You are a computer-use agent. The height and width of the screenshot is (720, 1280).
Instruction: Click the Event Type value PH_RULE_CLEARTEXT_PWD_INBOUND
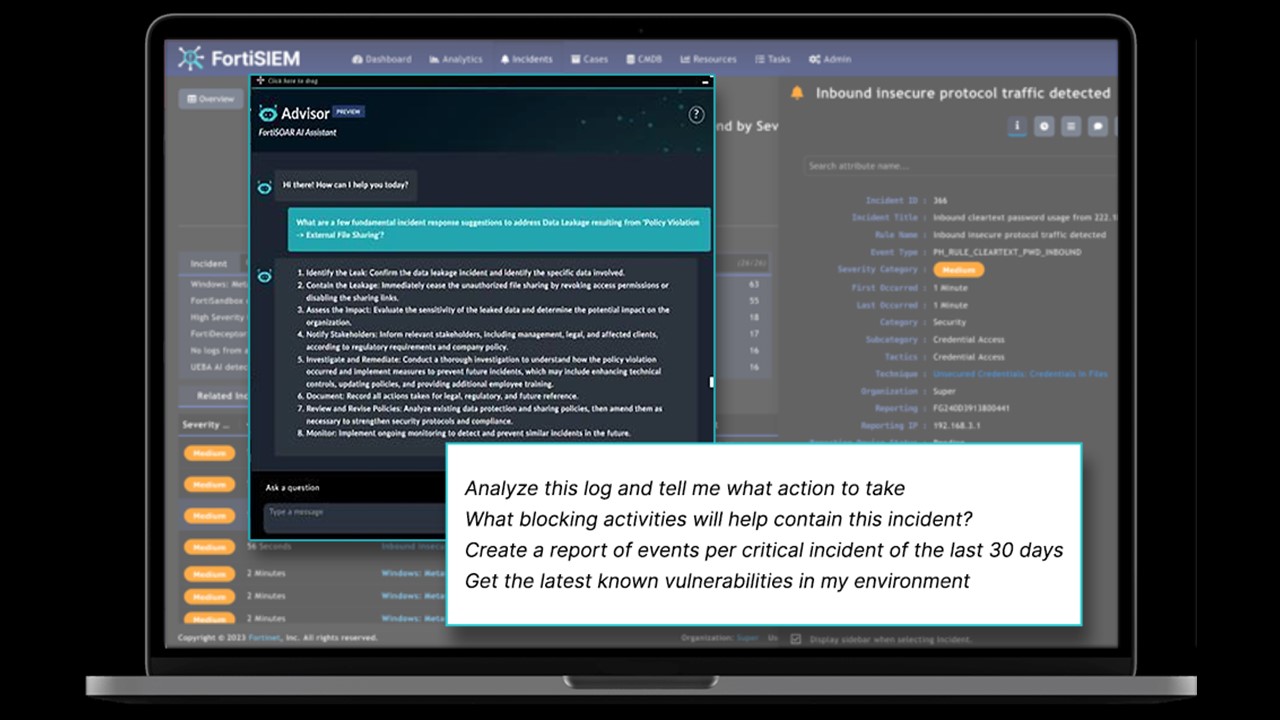click(x=1007, y=253)
